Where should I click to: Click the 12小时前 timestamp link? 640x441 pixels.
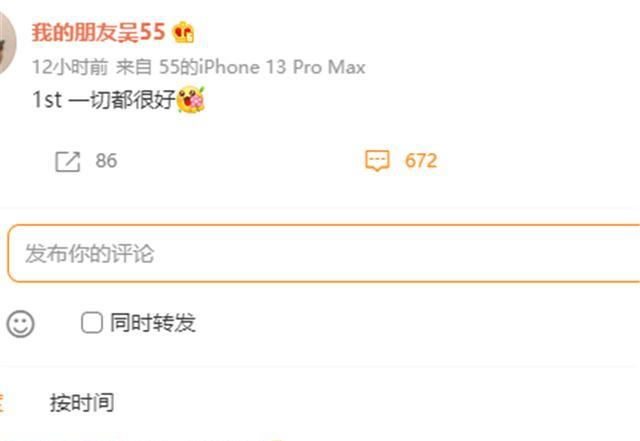[x=70, y=67]
